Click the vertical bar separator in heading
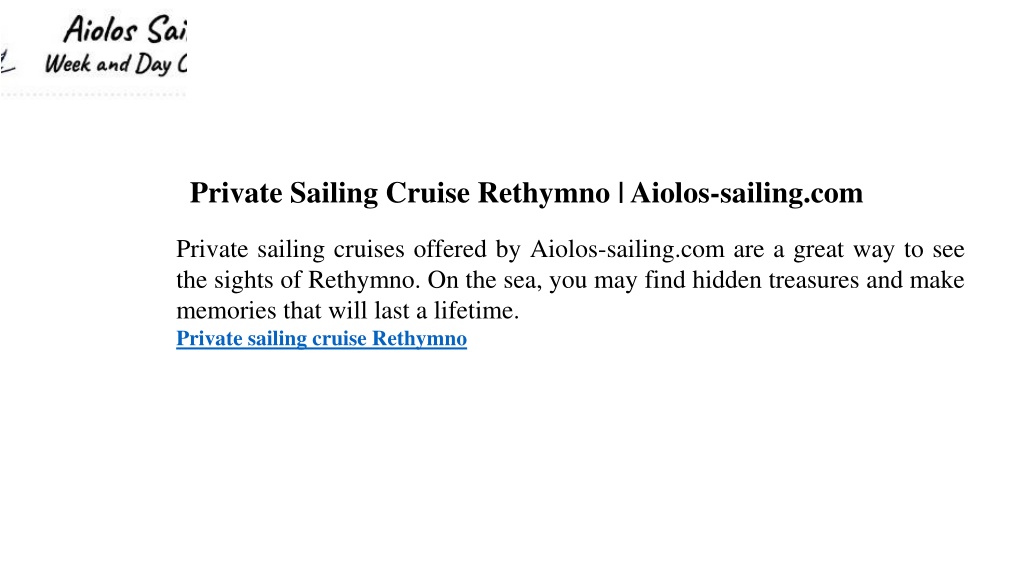The image size is (1024, 576). click(620, 193)
